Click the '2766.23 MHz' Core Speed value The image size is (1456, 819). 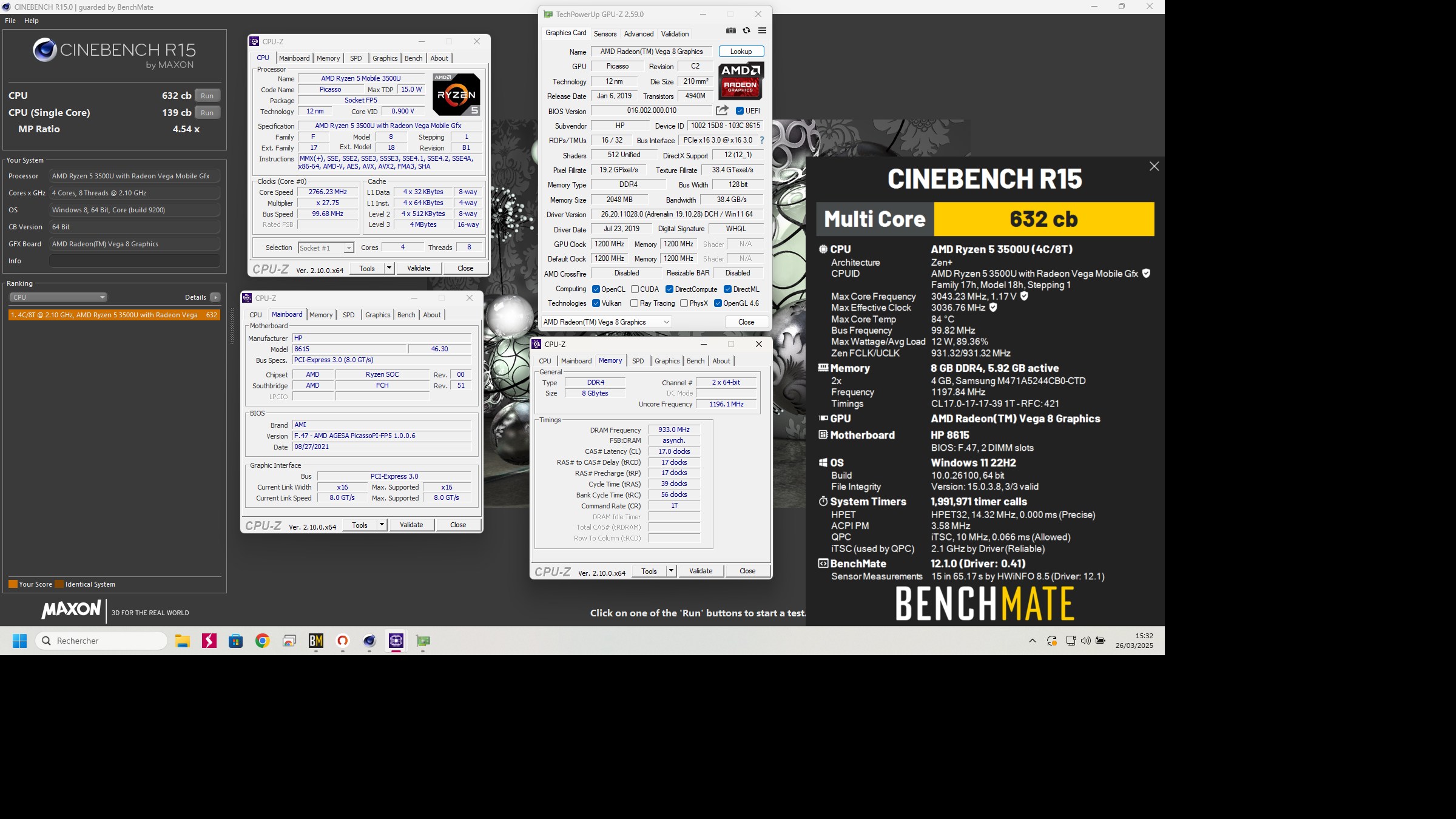tap(328, 192)
